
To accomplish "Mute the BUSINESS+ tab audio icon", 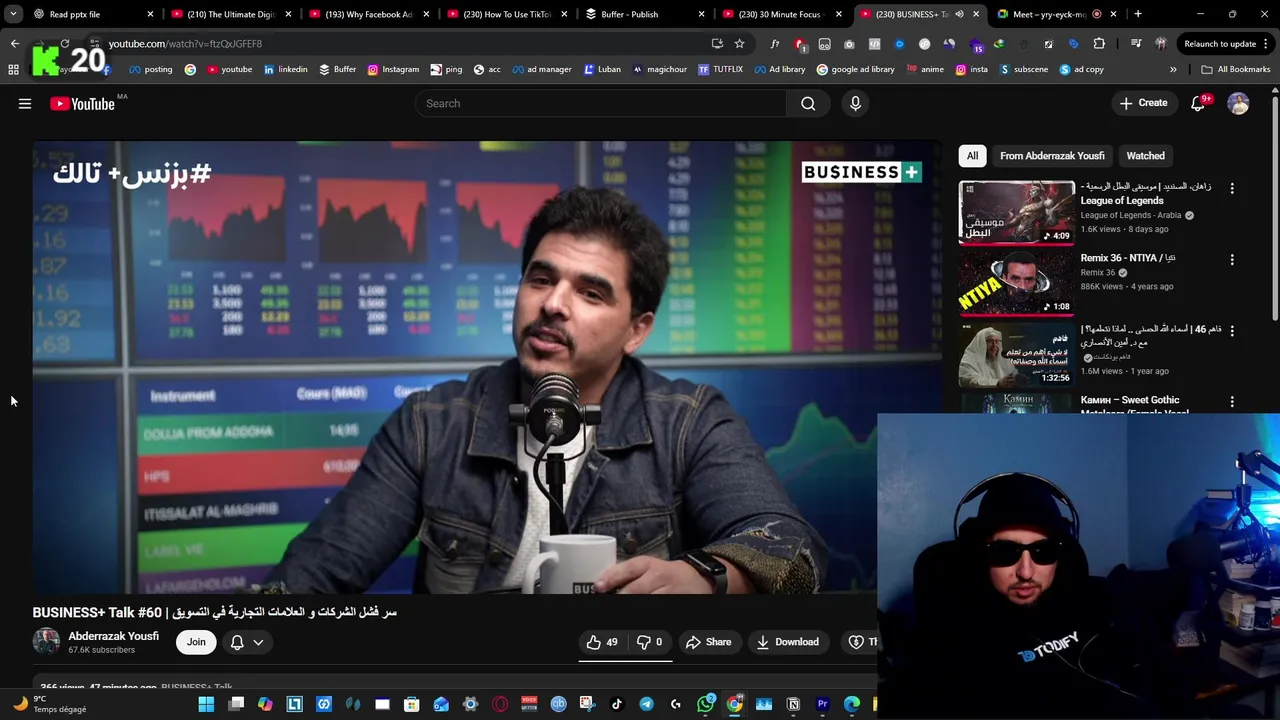I will coord(959,14).
